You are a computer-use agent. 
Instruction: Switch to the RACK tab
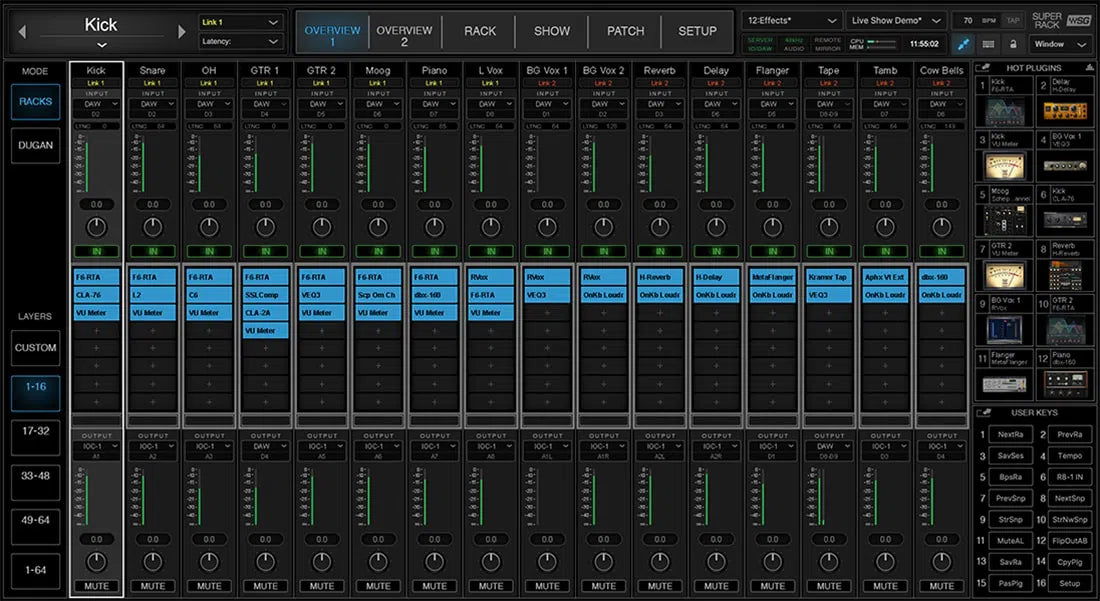pos(479,31)
